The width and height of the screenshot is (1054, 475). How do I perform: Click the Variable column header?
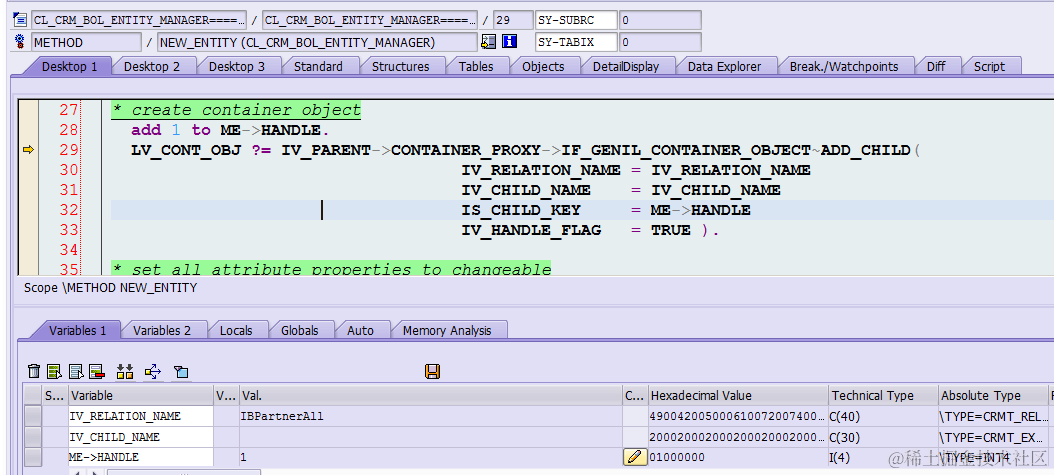[140, 396]
